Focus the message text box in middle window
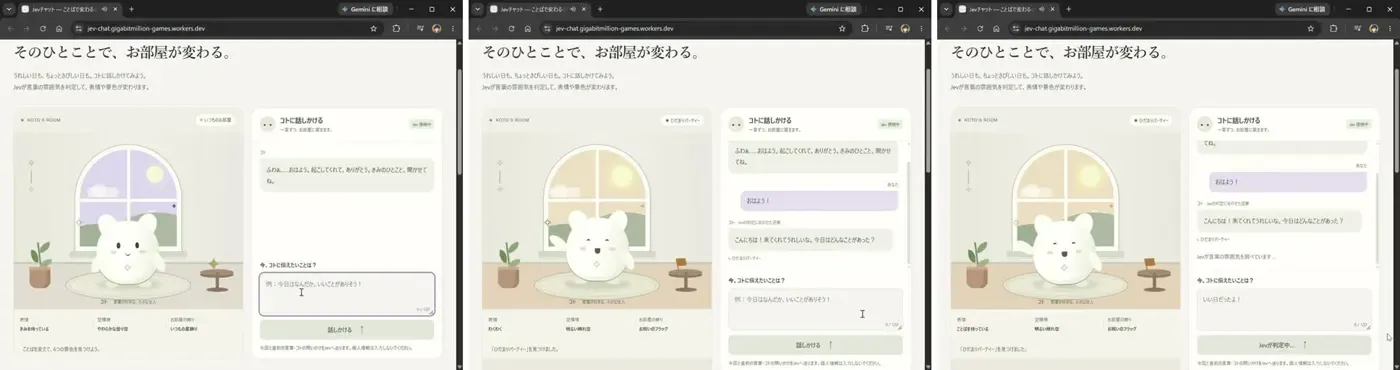1400x370 pixels. pyautogui.click(x=815, y=309)
